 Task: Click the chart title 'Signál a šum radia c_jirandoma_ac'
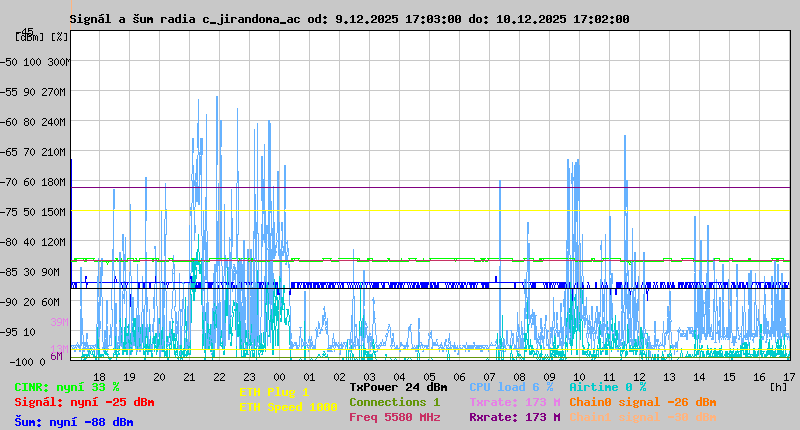click(x=185, y=19)
